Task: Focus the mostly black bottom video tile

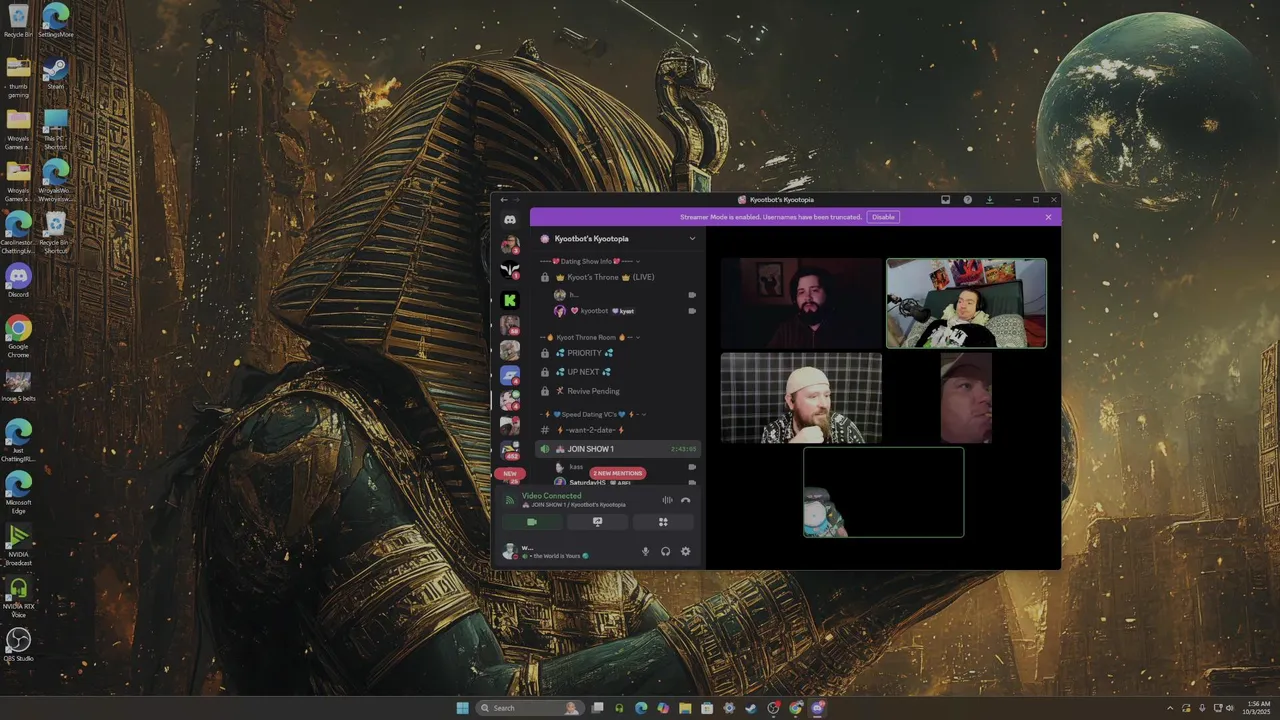Action: (x=884, y=492)
